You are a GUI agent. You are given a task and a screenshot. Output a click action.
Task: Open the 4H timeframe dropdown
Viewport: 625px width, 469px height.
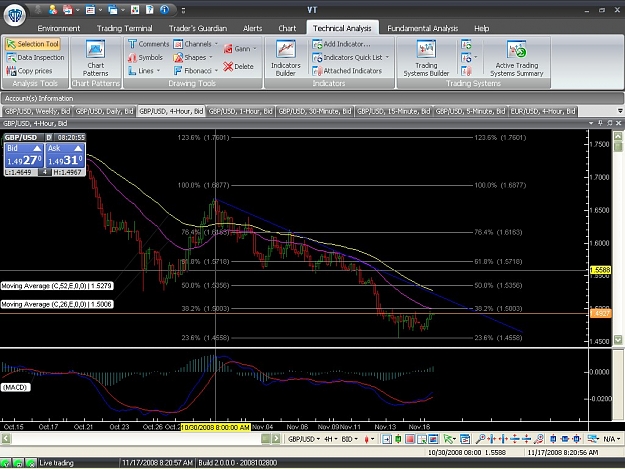click(x=331, y=439)
